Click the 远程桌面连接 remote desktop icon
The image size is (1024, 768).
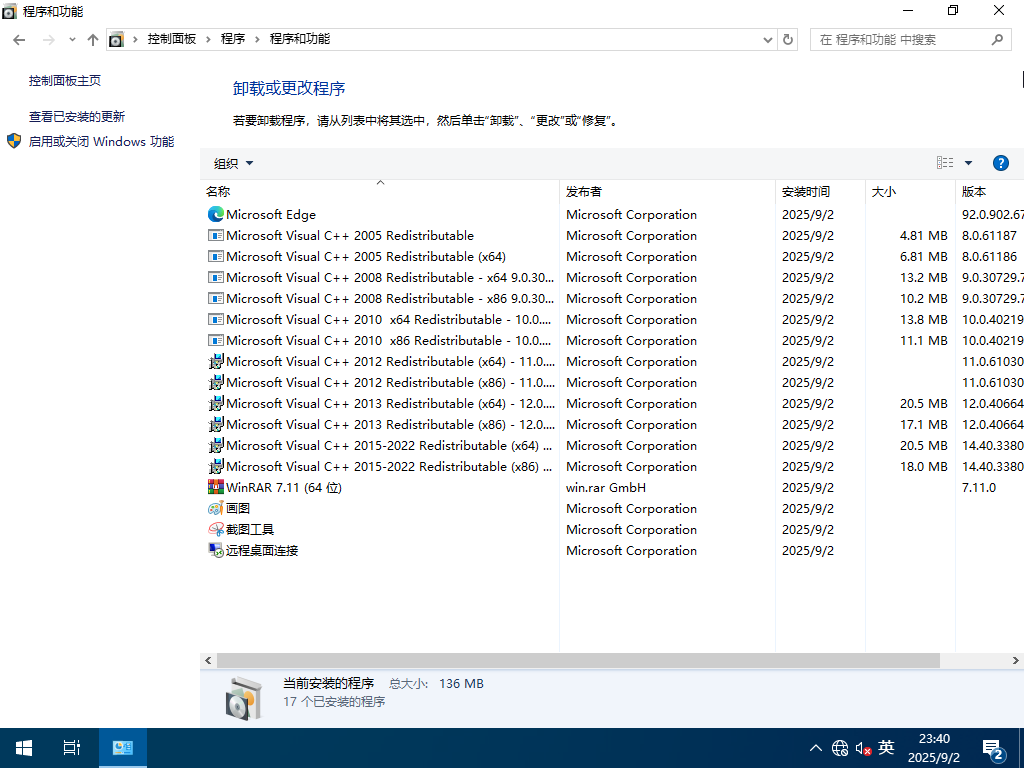[x=215, y=550]
